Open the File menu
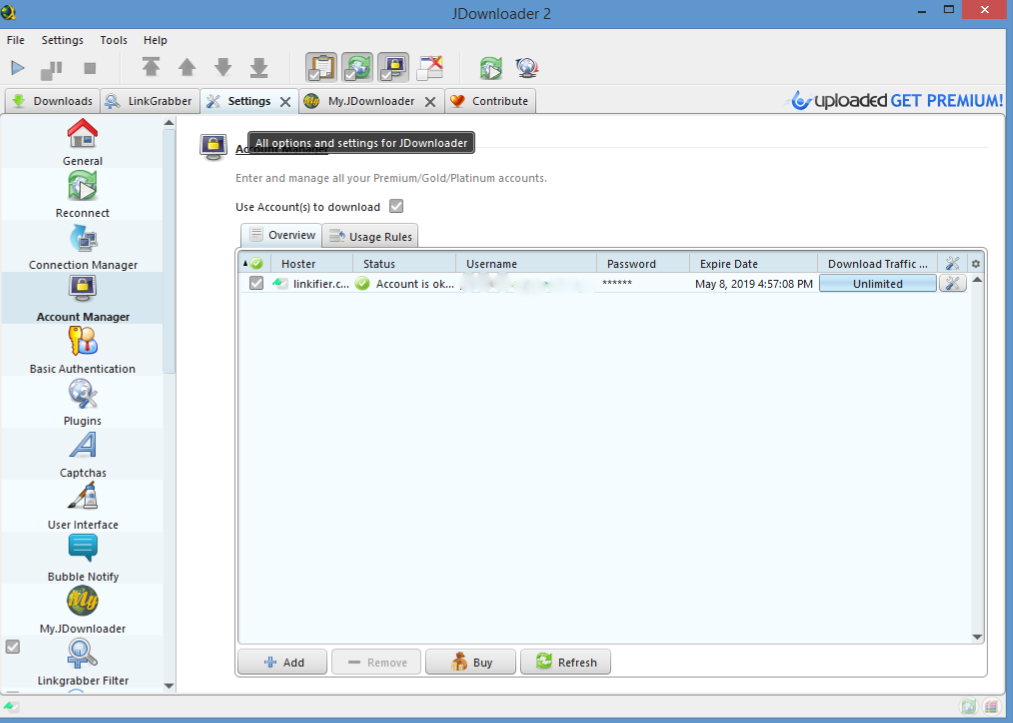 point(16,40)
